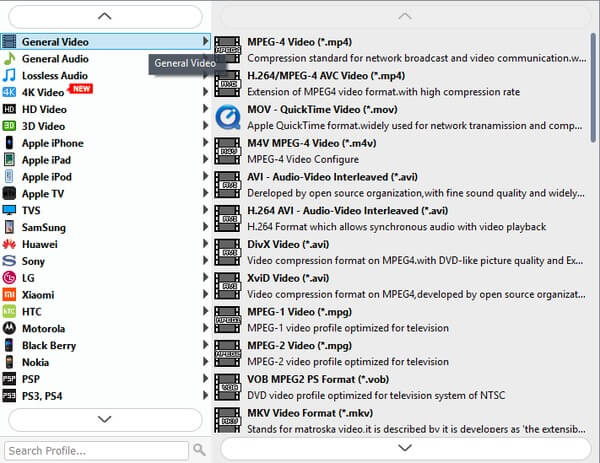Select the General Video category
600x463 pixels.
pos(106,41)
